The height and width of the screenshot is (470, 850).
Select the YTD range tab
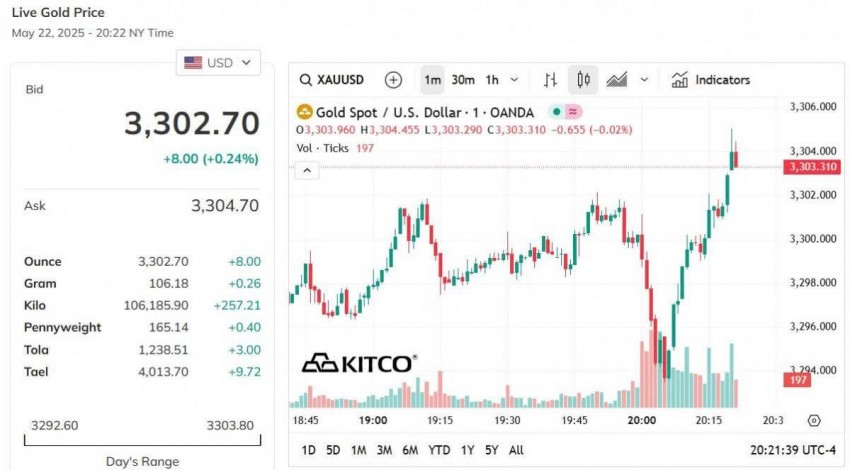pyautogui.click(x=439, y=450)
